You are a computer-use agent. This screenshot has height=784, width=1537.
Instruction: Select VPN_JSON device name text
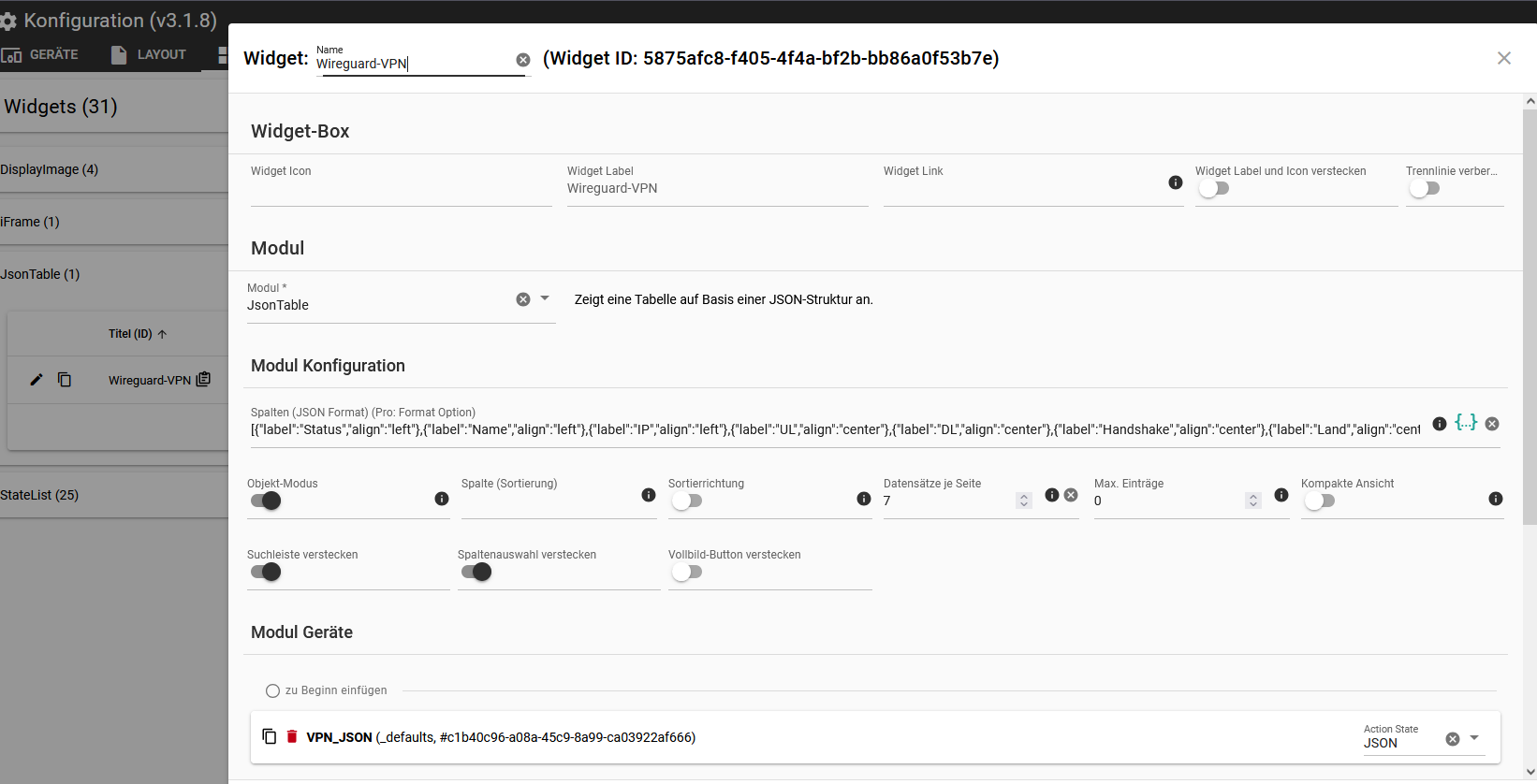click(339, 737)
